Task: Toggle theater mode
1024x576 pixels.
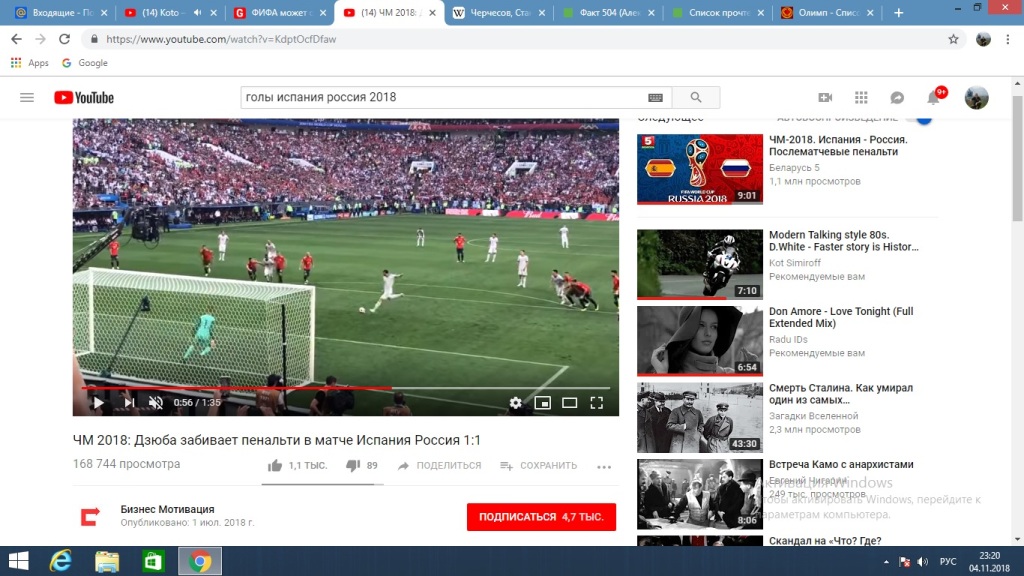Action: (x=569, y=403)
